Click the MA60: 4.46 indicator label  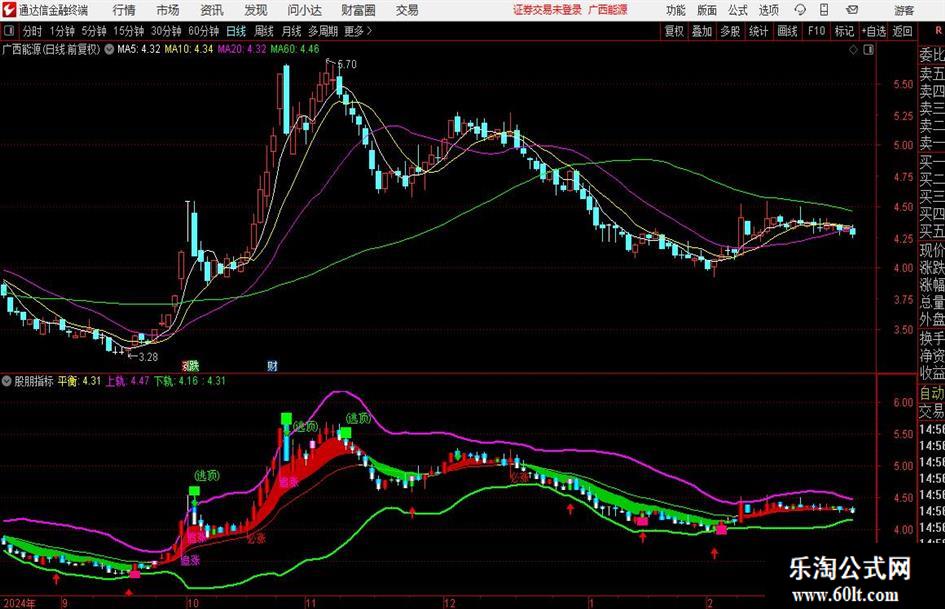pyautogui.click(x=295, y=49)
